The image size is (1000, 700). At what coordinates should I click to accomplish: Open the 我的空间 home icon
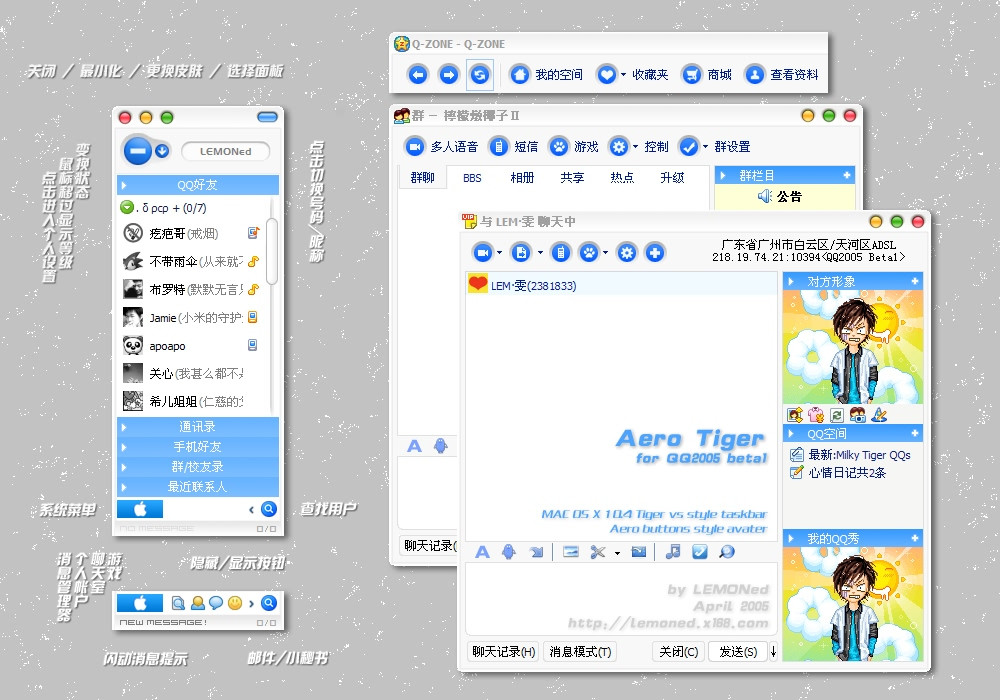[x=520, y=75]
